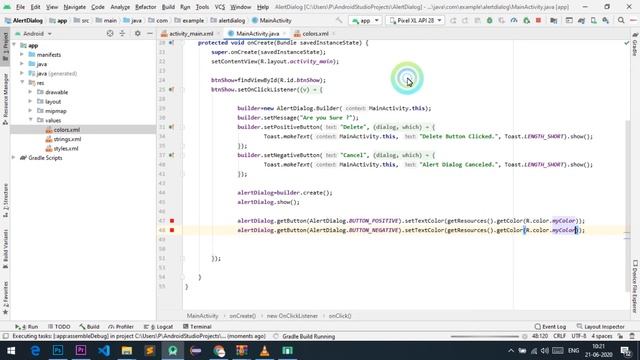Click the Debug app bug icon

(489, 20)
